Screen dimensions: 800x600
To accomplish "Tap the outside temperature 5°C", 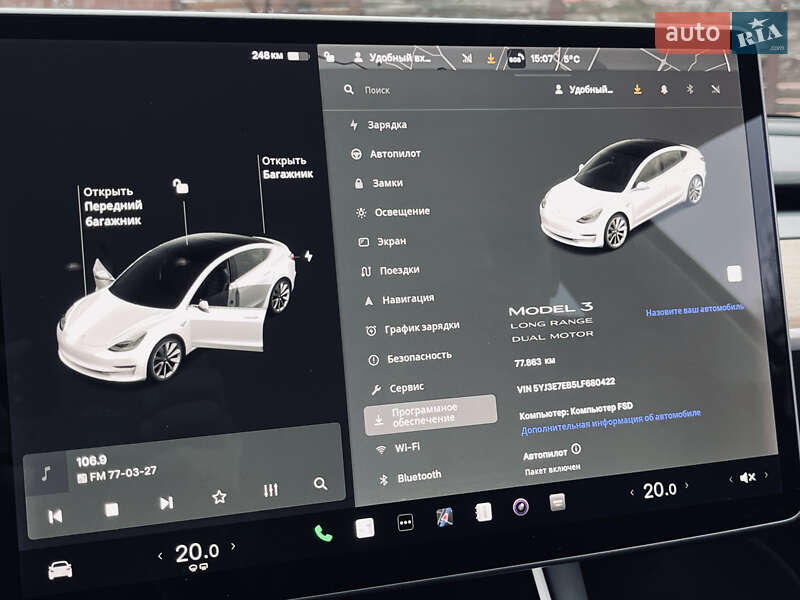I will point(571,59).
